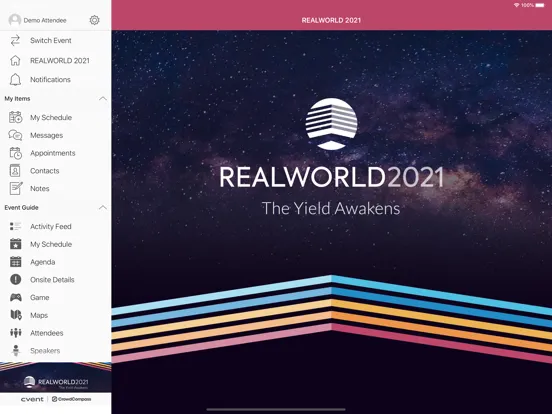Open My Schedule label under Event Guide
552x414 pixels.
(x=51, y=244)
